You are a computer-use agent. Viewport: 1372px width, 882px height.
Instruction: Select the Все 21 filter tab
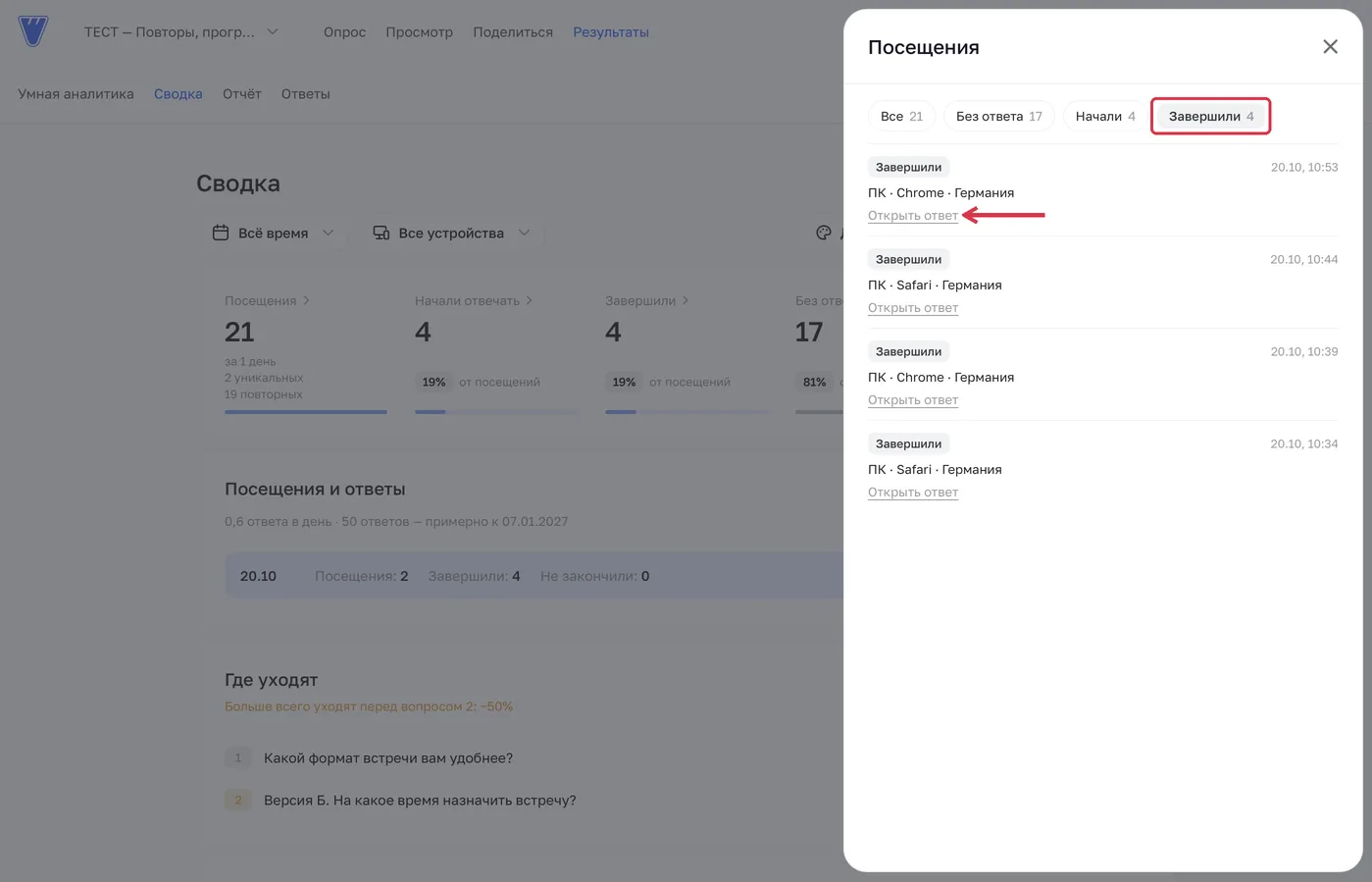click(x=901, y=116)
